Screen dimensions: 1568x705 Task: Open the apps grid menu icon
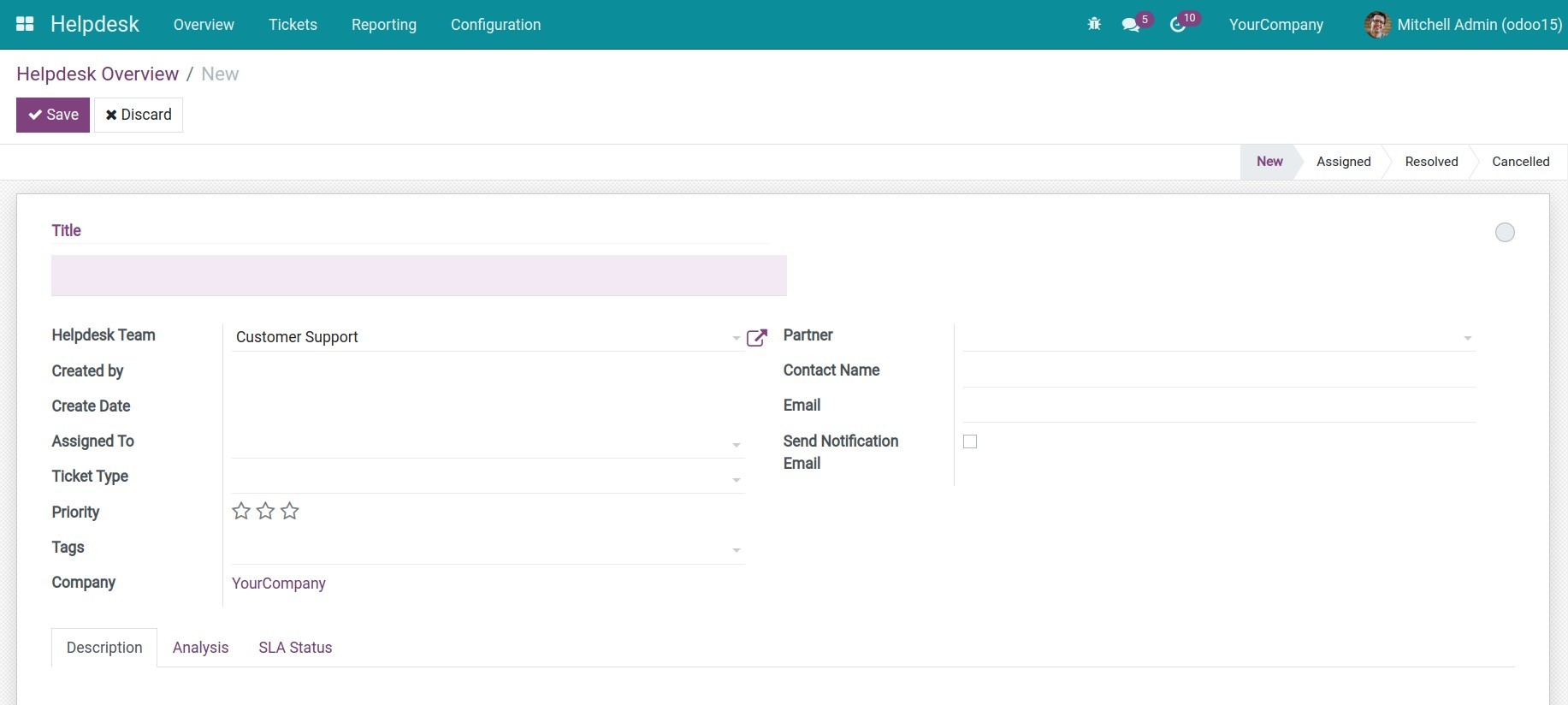click(25, 24)
